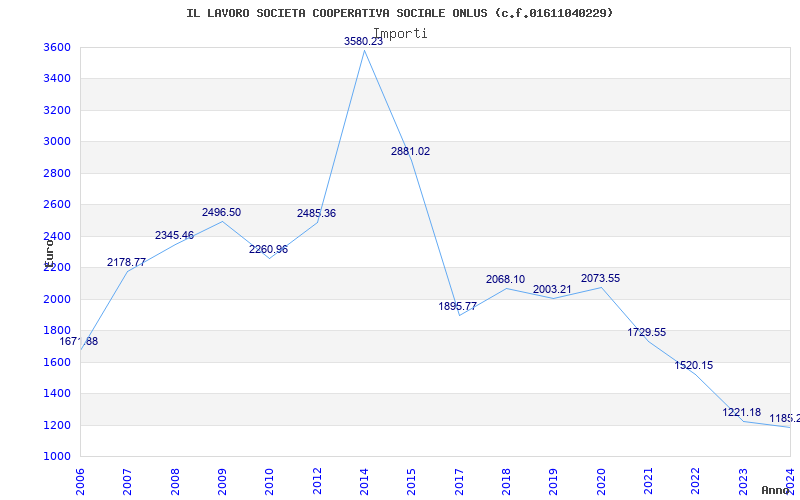Select the 2178.77 data label
This screenshot has height=500, width=800.
pos(127,262)
